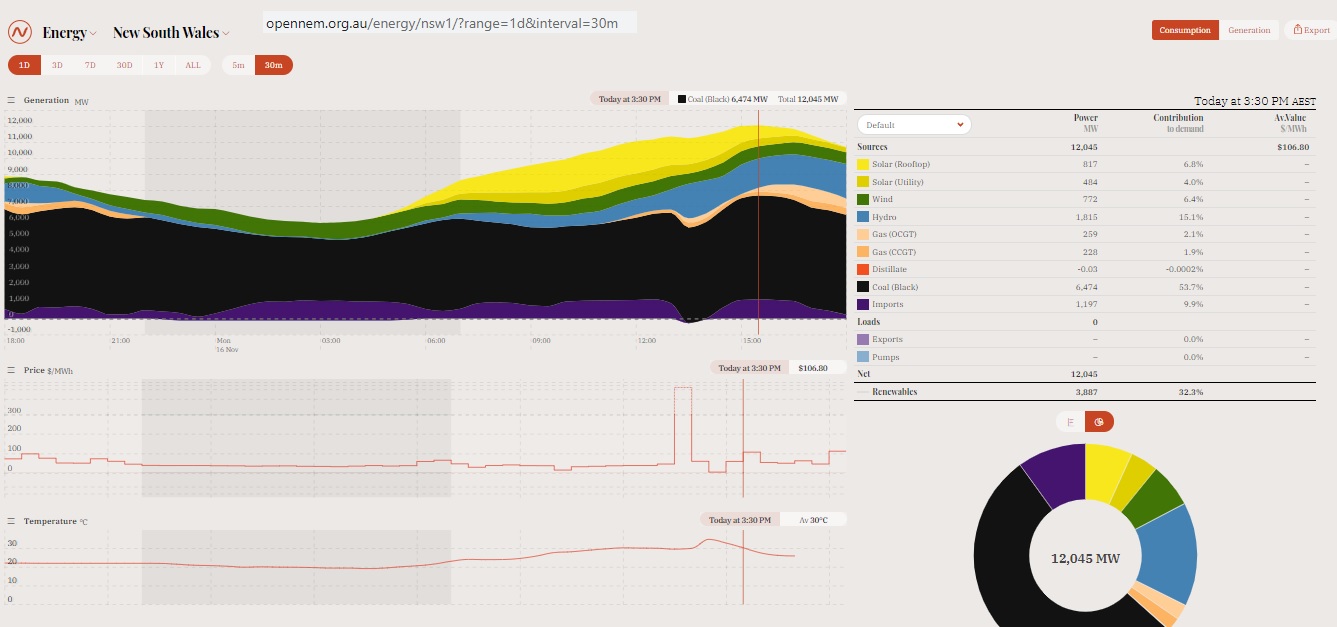Click the price tooltip value $106.80

(x=813, y=368)
